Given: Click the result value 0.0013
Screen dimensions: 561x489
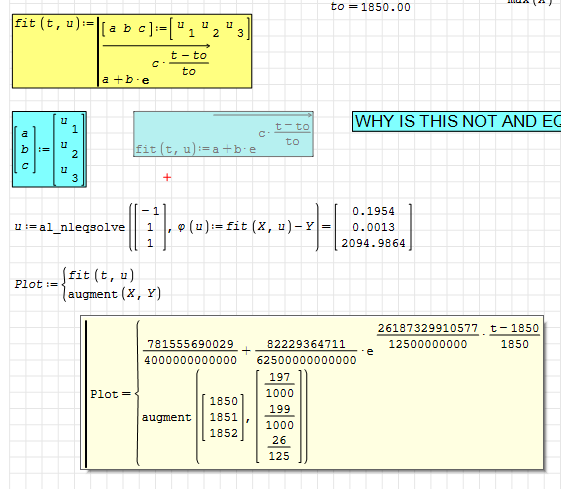Looking at the screenshot, I should pos(373,227).
